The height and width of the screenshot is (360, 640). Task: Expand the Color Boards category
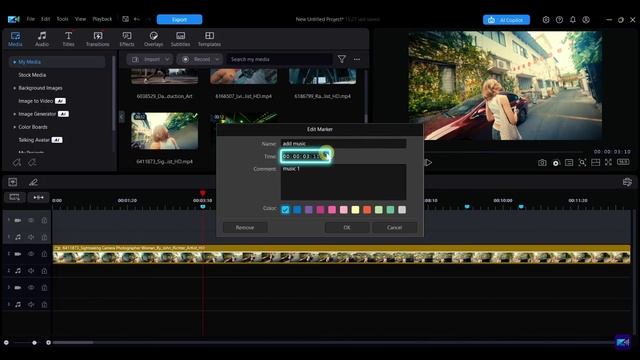pyautogui.click(x=15, y=127)
